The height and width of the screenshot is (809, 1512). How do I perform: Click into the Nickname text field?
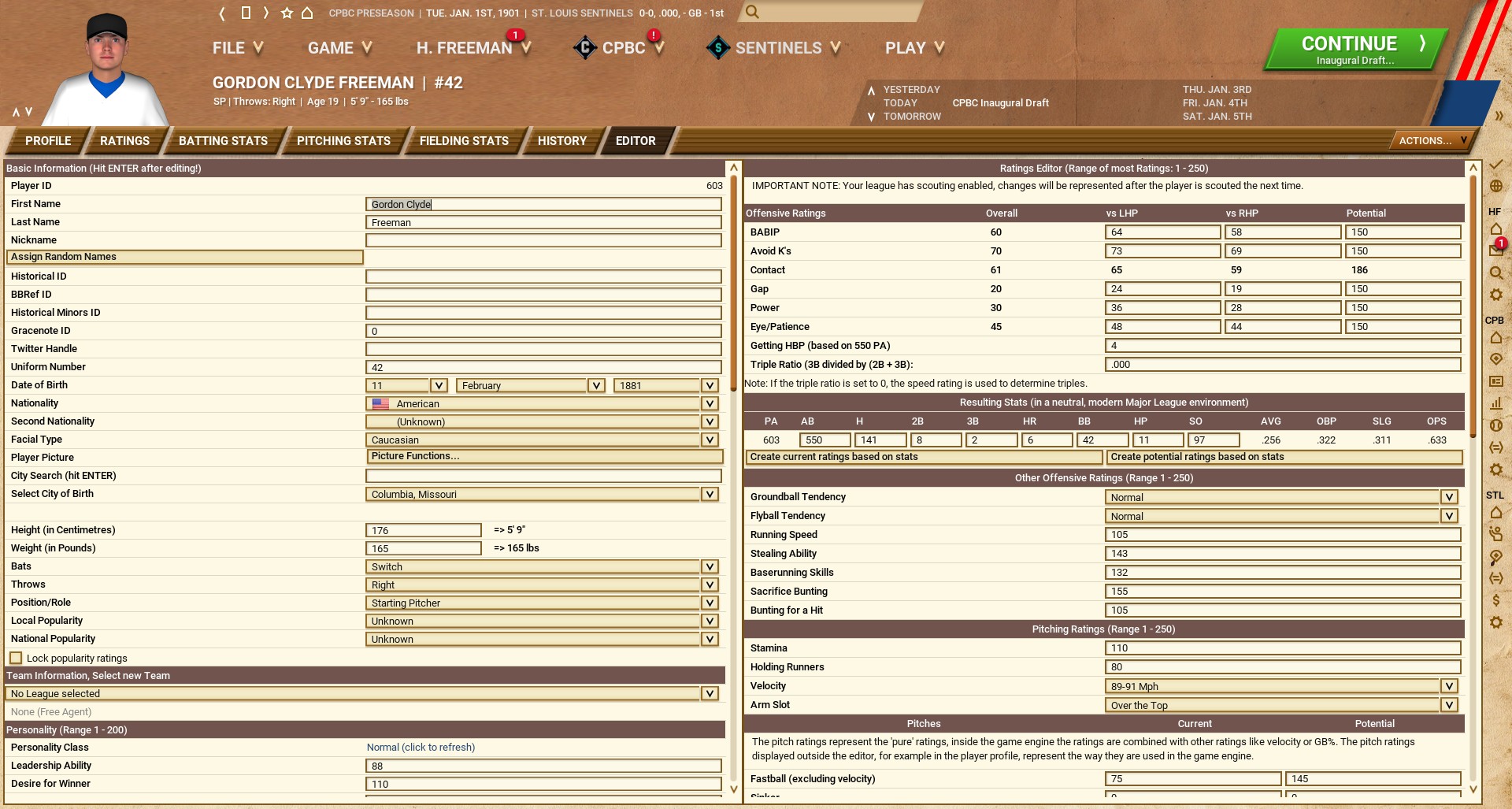coord(543,240)
